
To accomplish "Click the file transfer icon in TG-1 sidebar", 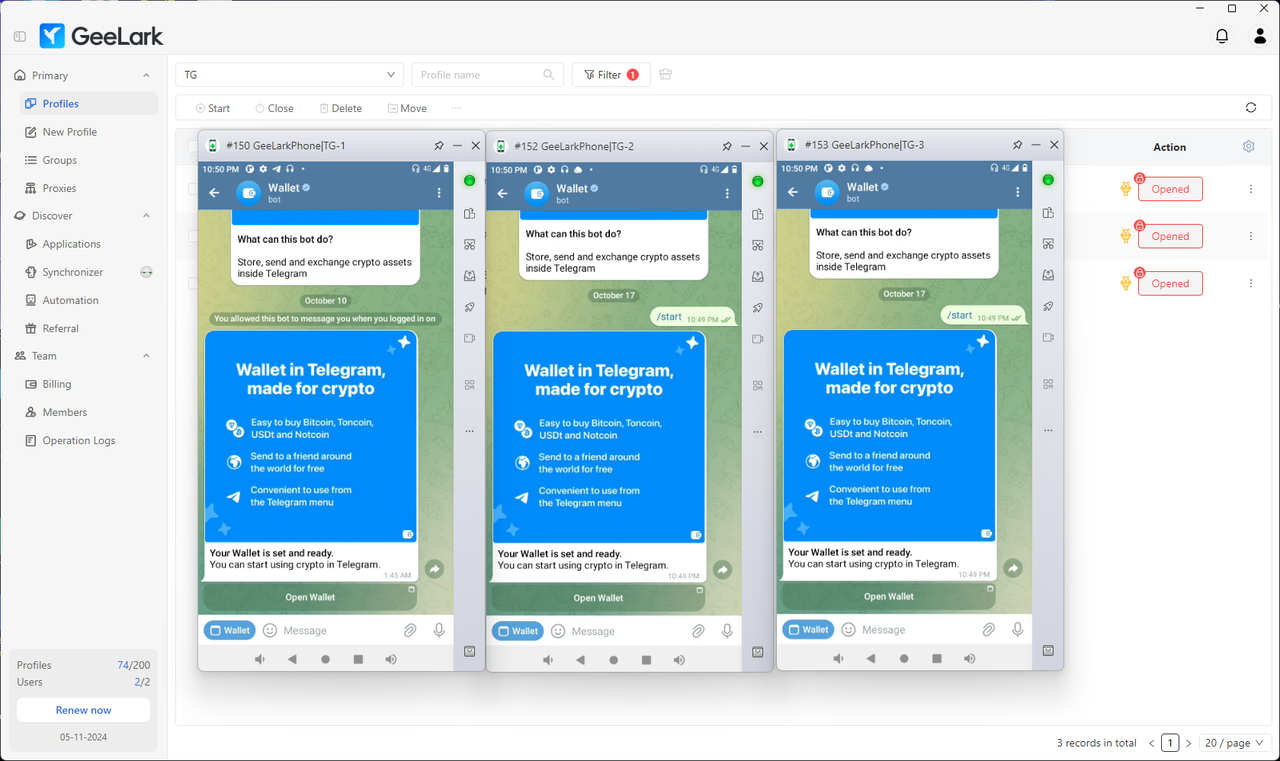I will click(x=469, y=213).
